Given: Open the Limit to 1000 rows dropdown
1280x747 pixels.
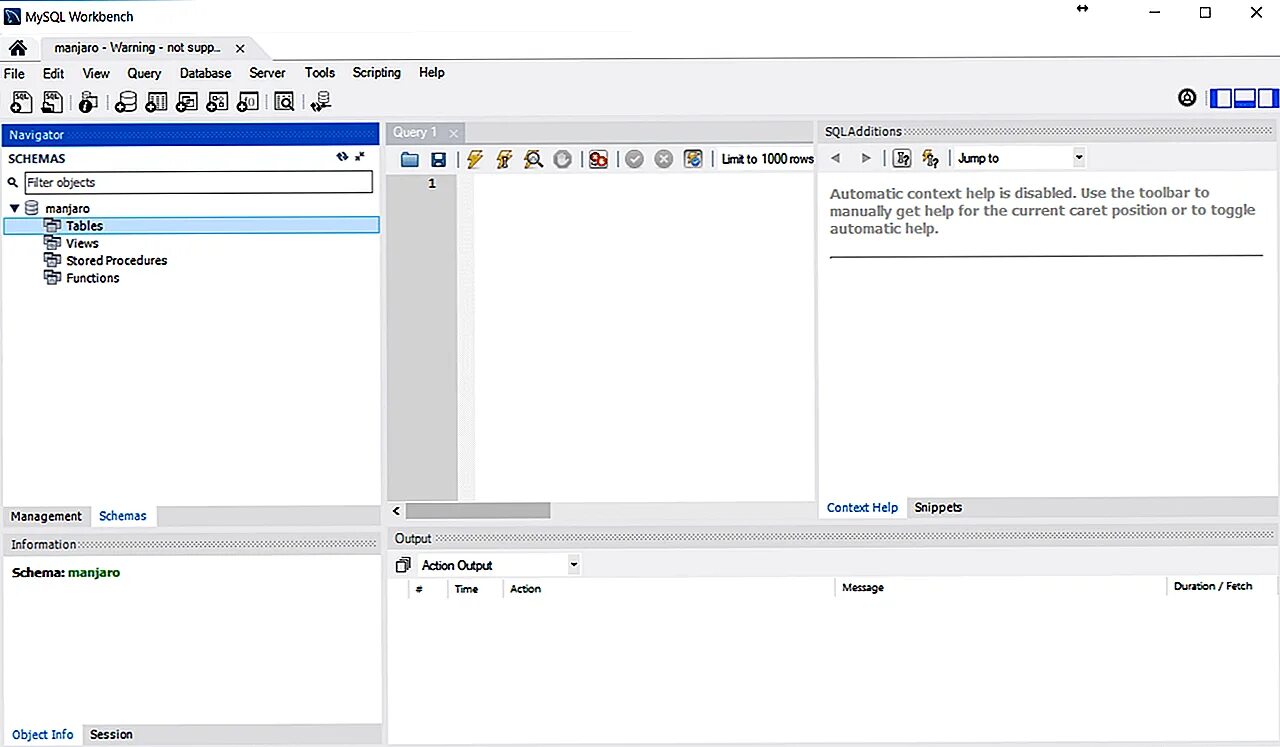Looking at the screenshot, I should click(x=767, y=159).
